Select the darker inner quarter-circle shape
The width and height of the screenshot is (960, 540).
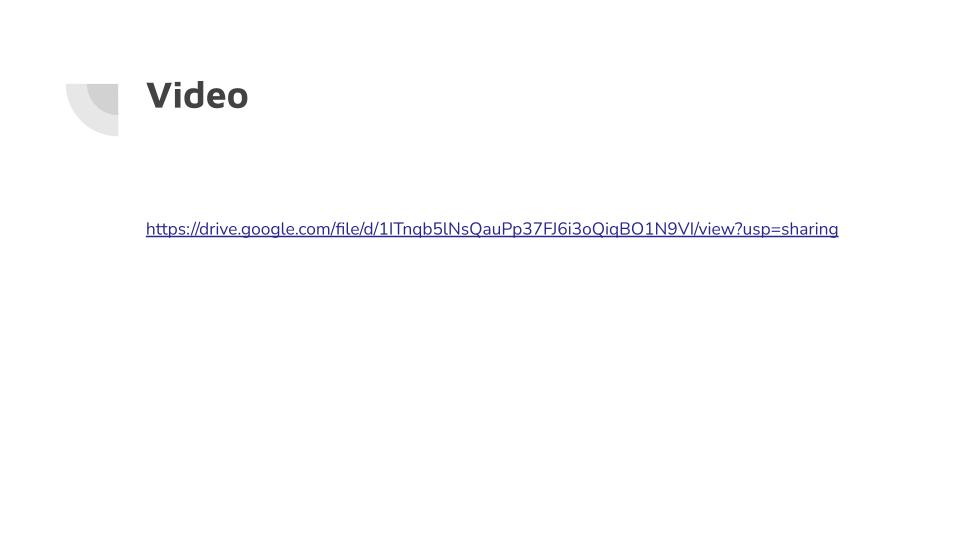pos(105,96)
